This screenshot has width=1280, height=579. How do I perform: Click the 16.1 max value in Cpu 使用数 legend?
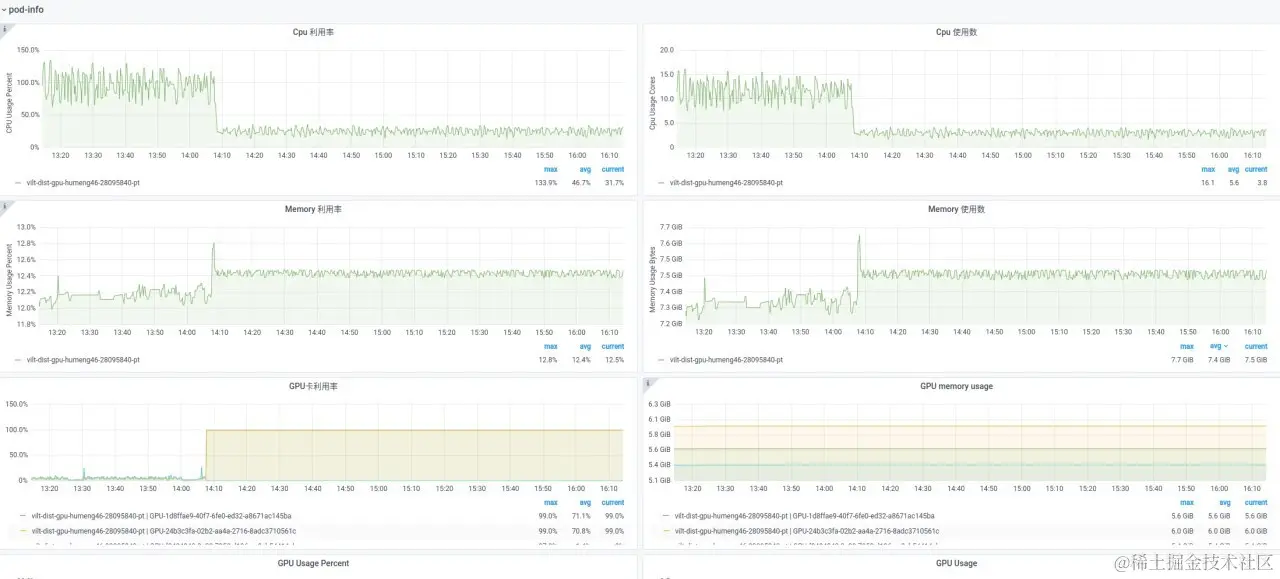(x=1206, y=183)
